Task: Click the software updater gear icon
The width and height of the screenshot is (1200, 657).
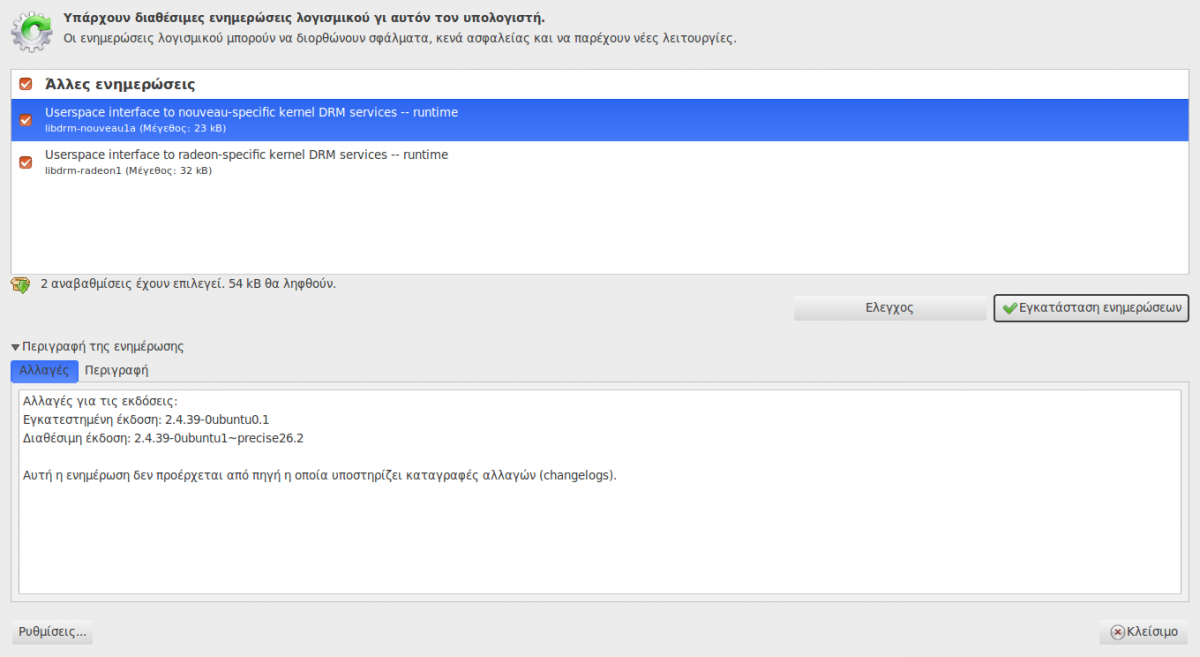Action: coord(31,30)
